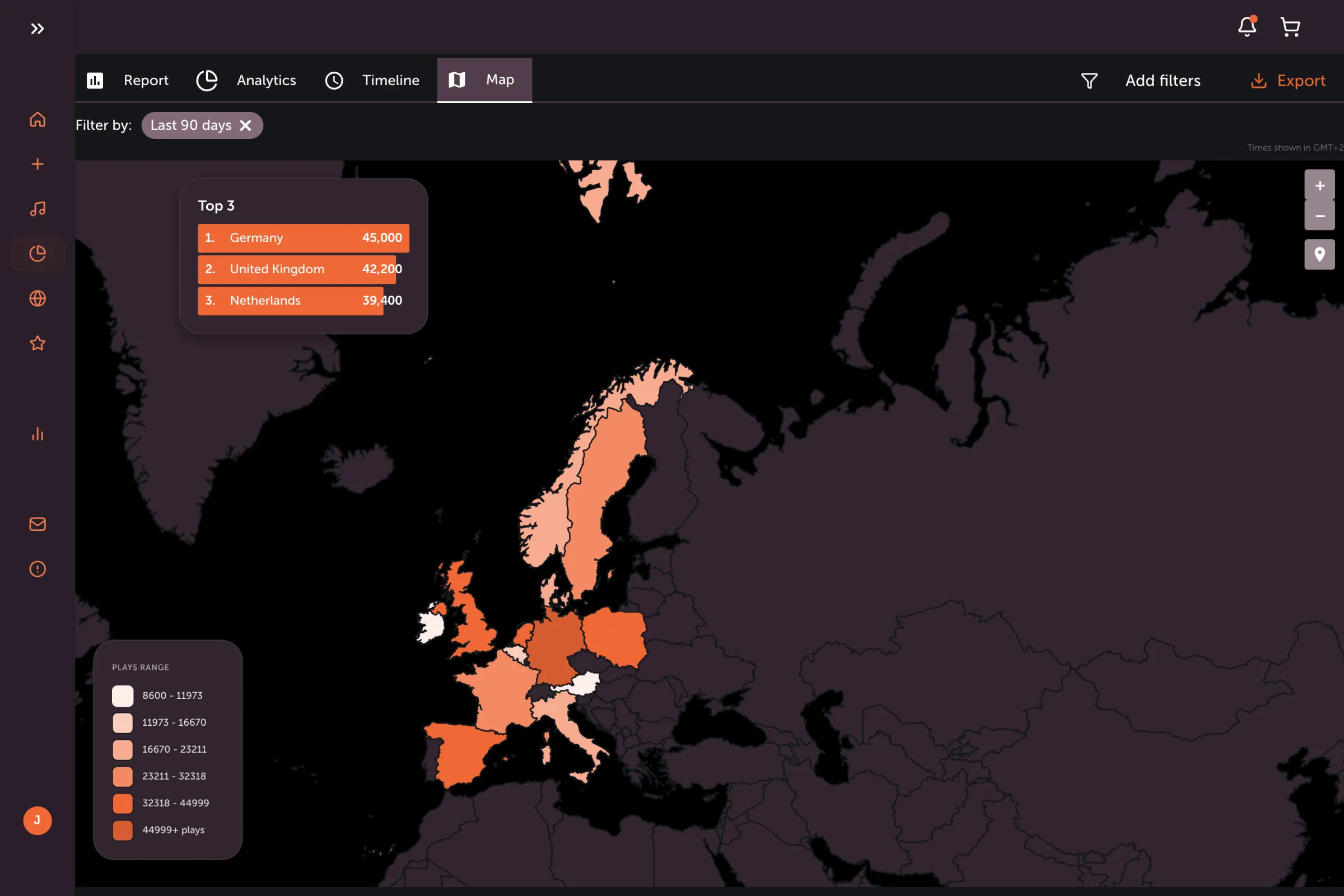Click the PLAYS RANGE legend title
Screen dimensions: 1344x896
point(141,668)
